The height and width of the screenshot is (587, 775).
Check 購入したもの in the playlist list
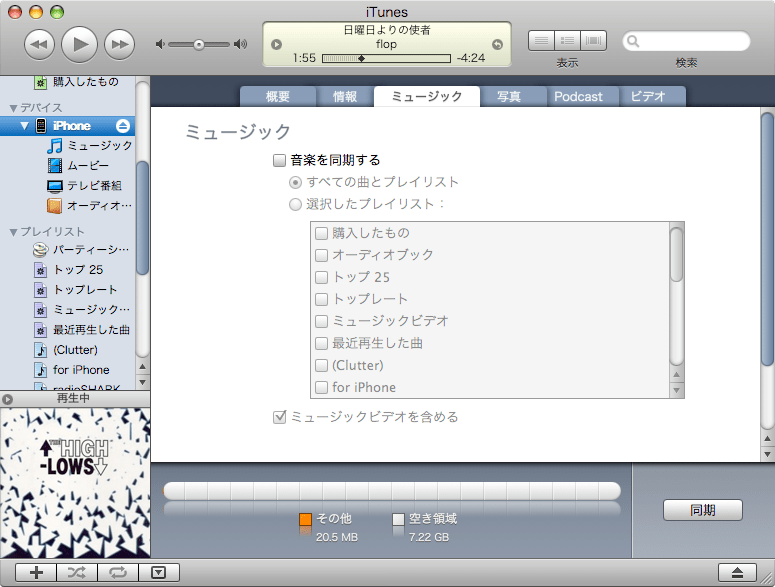[321, 233]
